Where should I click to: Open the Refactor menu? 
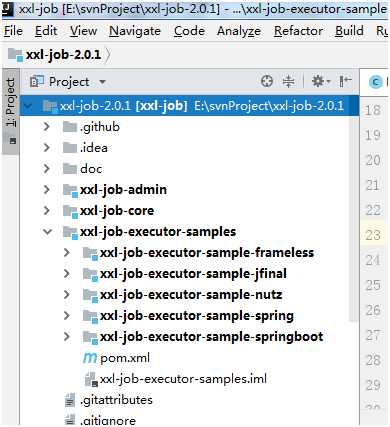(x=298, y=31)
